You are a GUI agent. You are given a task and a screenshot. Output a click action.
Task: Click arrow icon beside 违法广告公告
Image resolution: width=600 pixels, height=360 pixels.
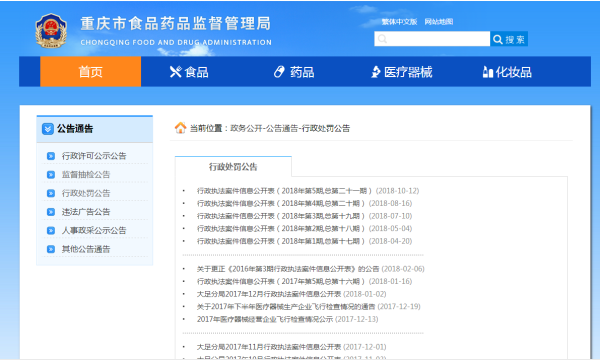tap(51, 212)
